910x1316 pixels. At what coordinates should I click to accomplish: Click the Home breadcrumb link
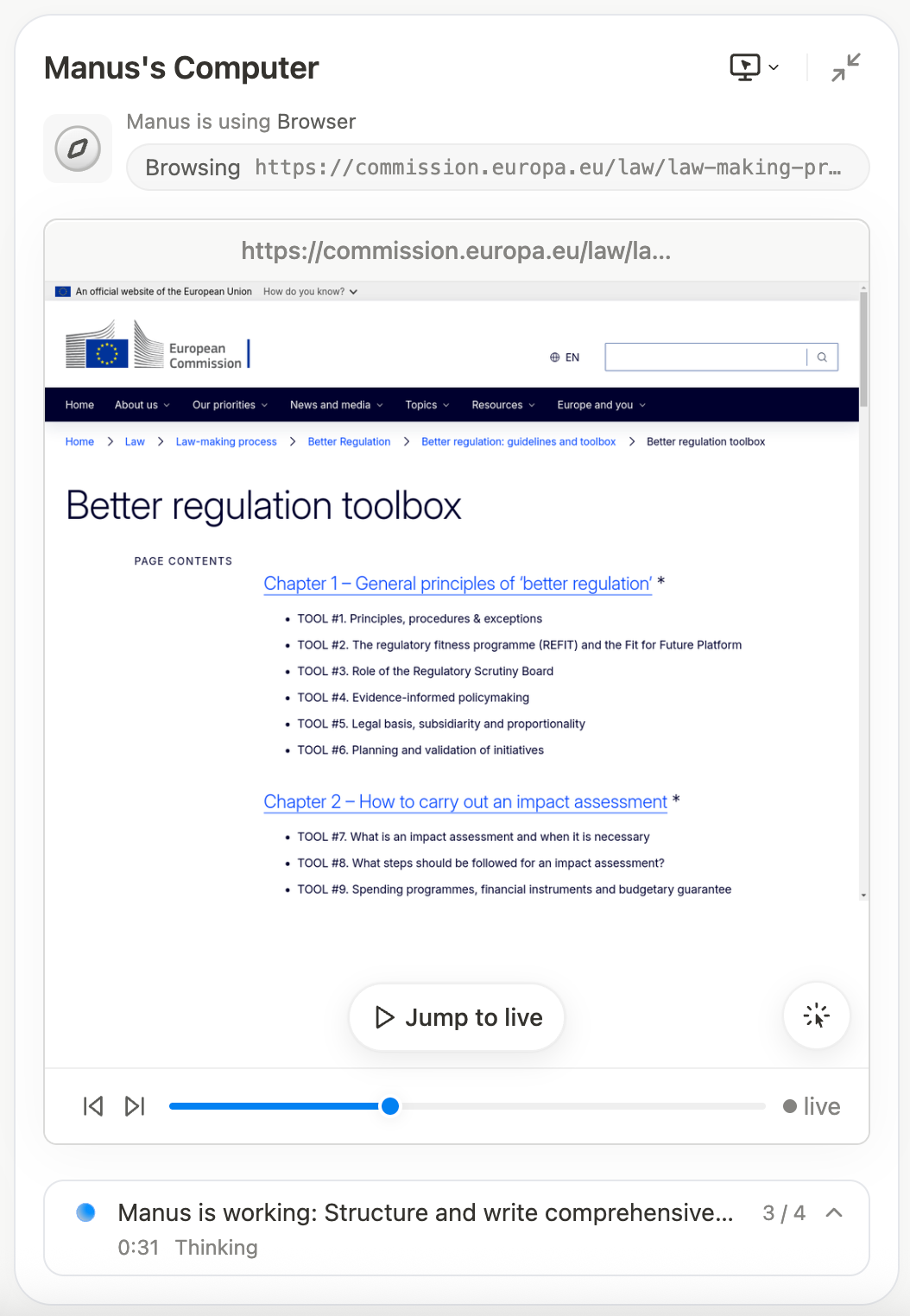79,441
